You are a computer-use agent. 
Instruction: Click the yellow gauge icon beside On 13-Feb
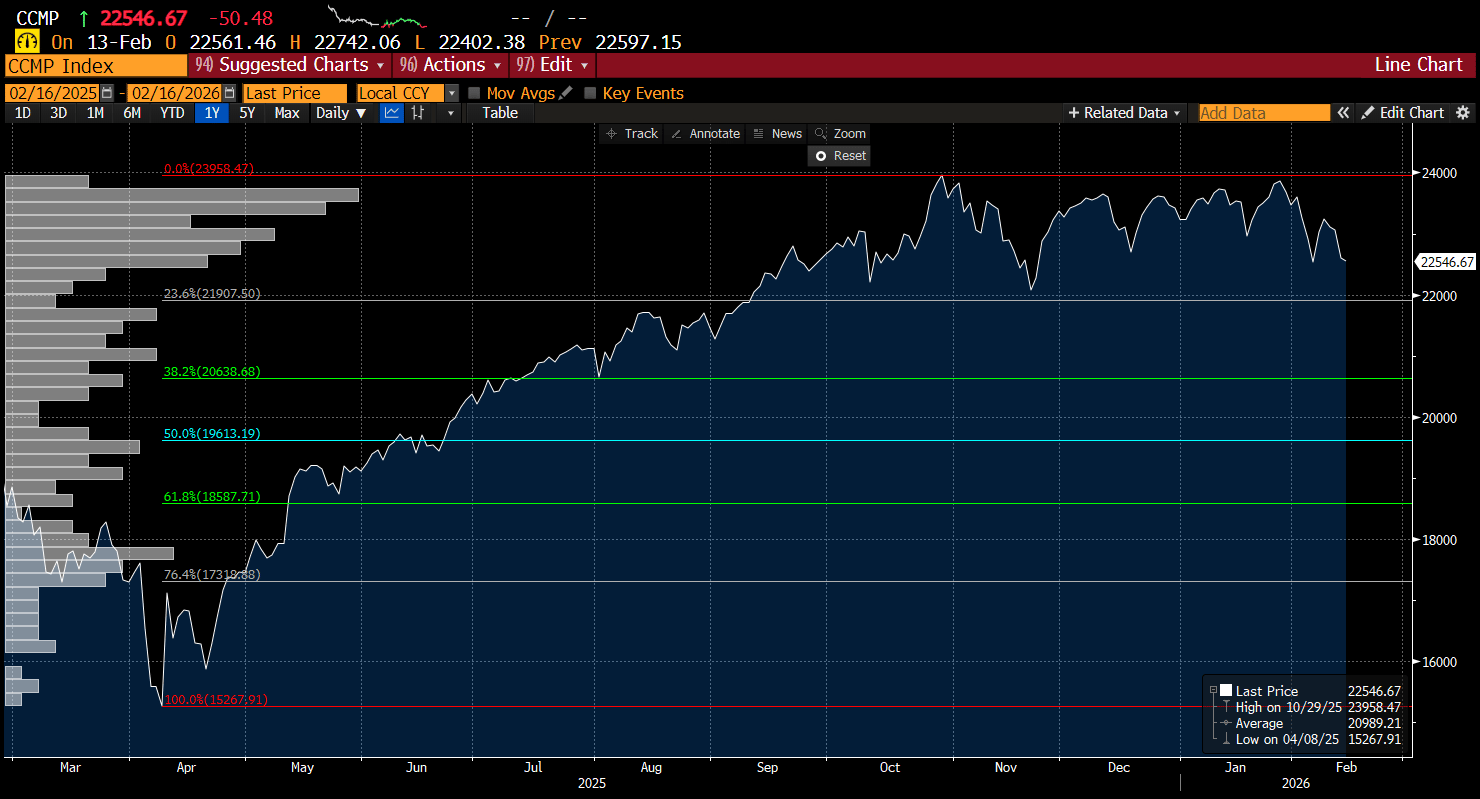click(x=27, y=42)
